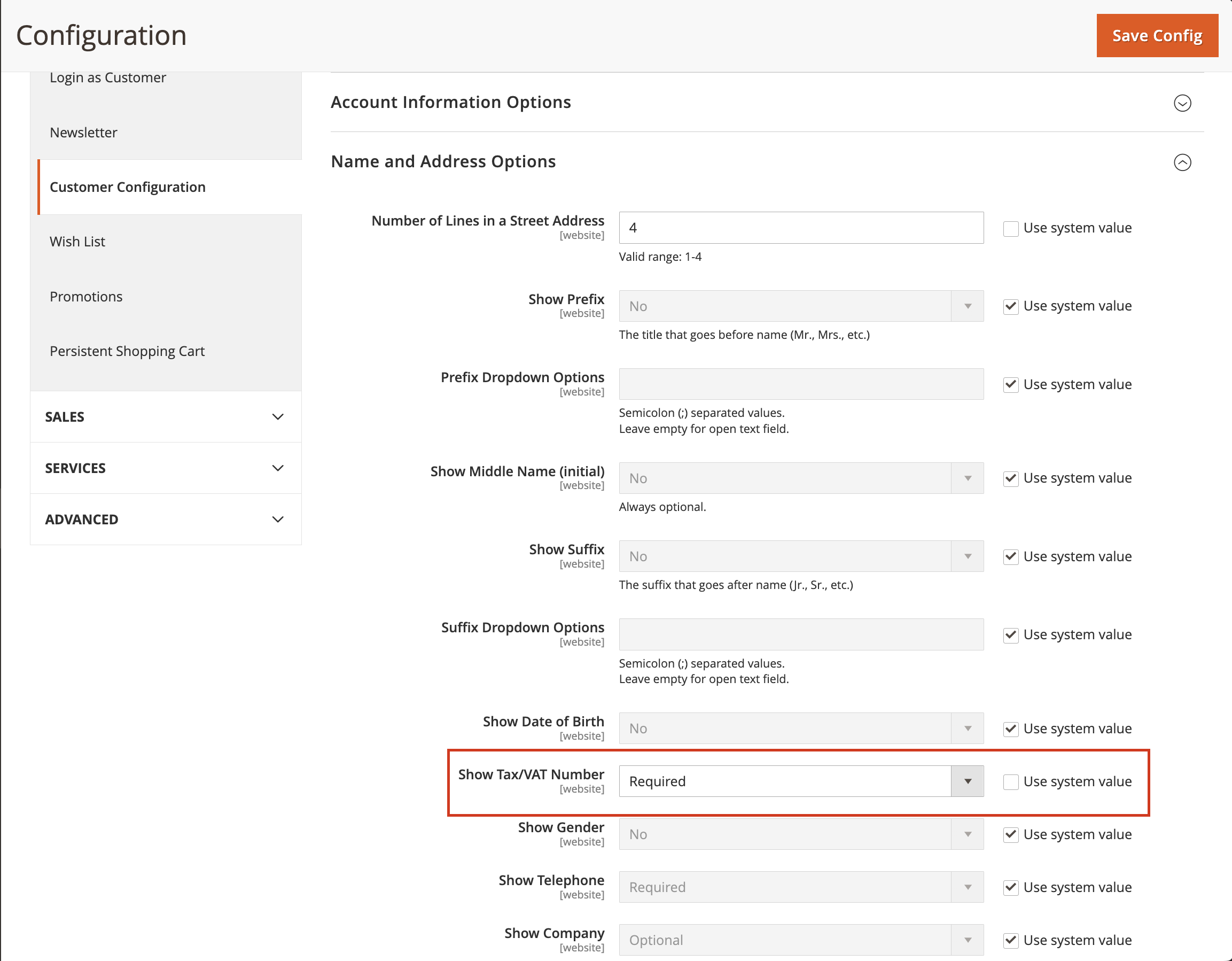The width and height of the screenshot is (1232, 961).
Task: Select Show Prefix dropdown
Action: [800, 306]
